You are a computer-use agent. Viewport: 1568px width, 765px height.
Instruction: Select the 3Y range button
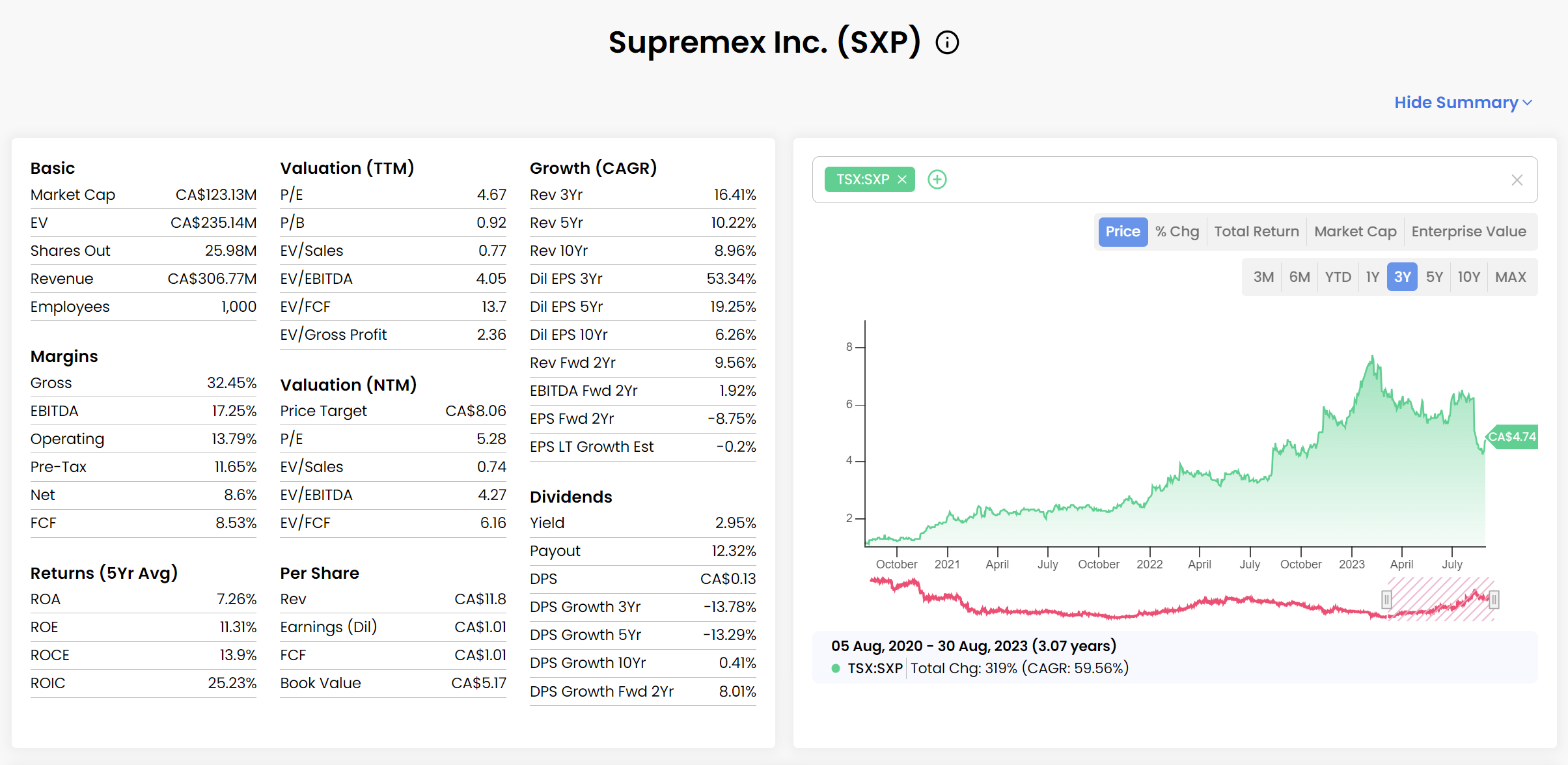coord(1402,277)
